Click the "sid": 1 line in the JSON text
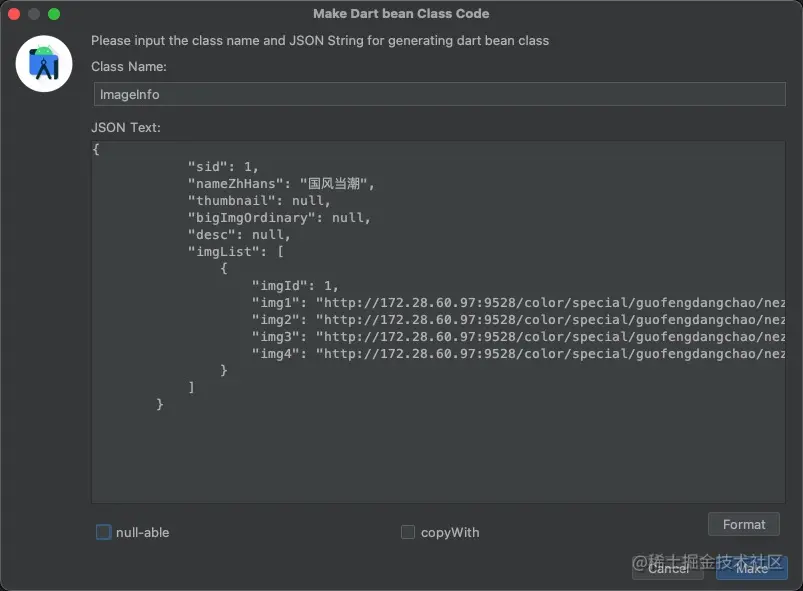The height and width of the screenshot is (591, 803). click(x=223, y=167)
